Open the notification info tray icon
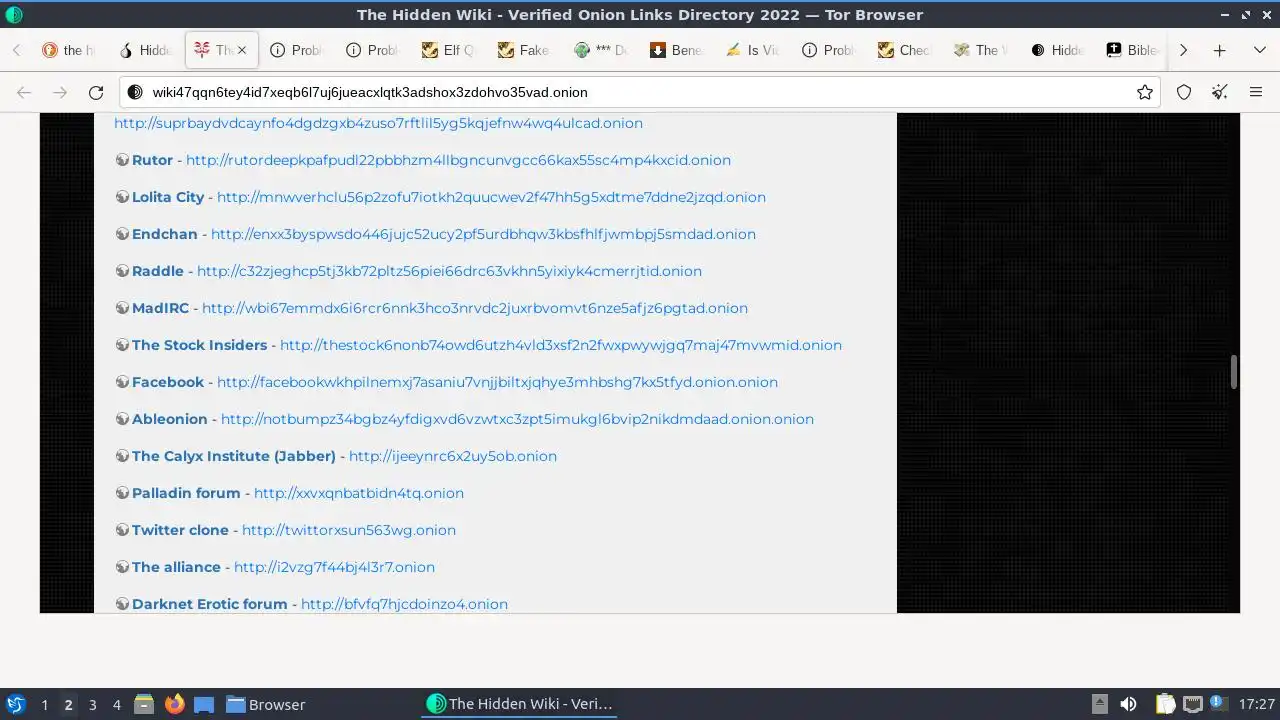The width and height of the screenshot is (1280, 720). (x=1219, y=704)
